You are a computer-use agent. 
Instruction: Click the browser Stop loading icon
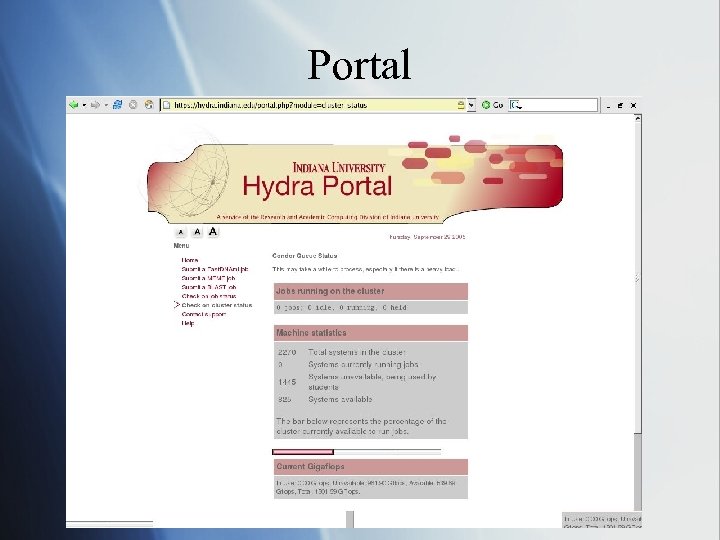133,105
